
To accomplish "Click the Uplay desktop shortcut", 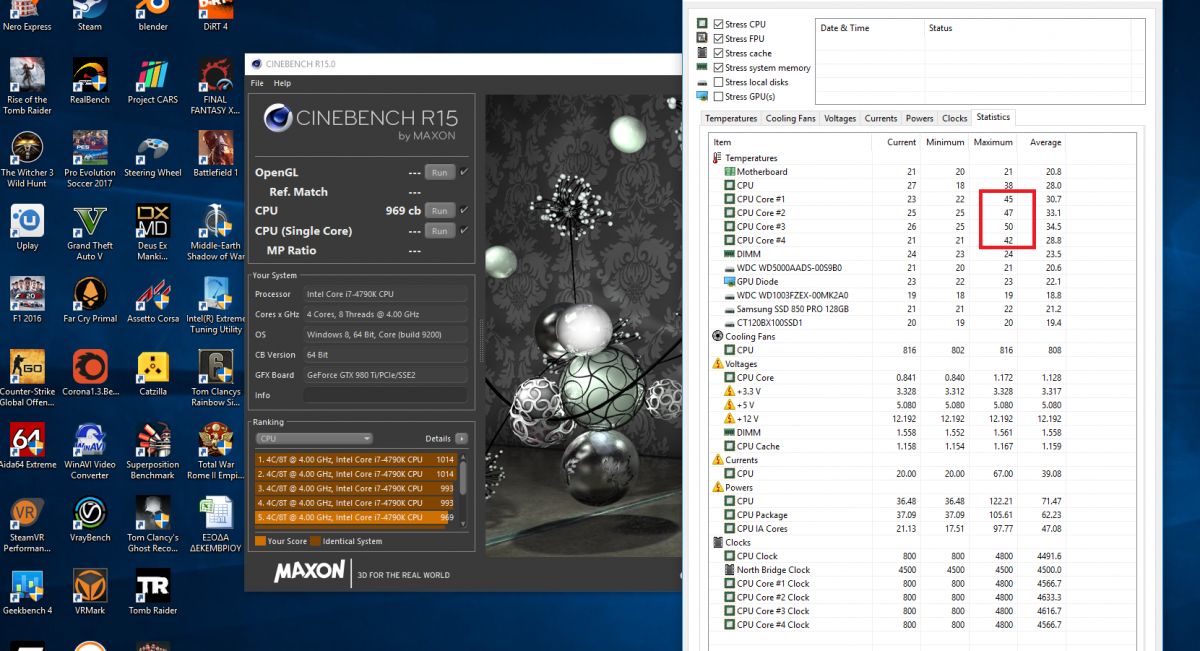I will pyautogui.click(x=27, y=227).
